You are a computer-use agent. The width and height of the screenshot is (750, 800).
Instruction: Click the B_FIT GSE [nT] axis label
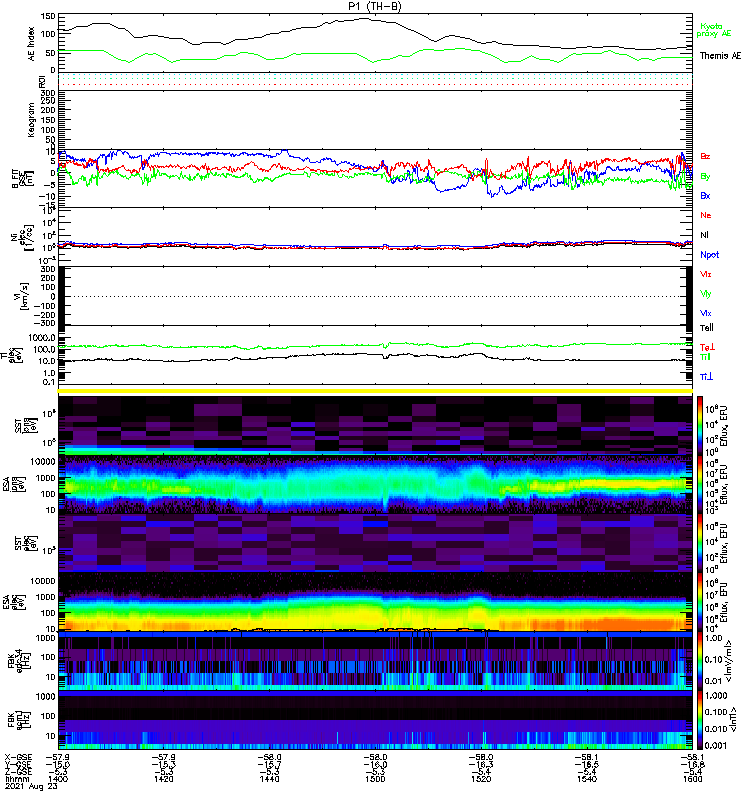point(21,179)
